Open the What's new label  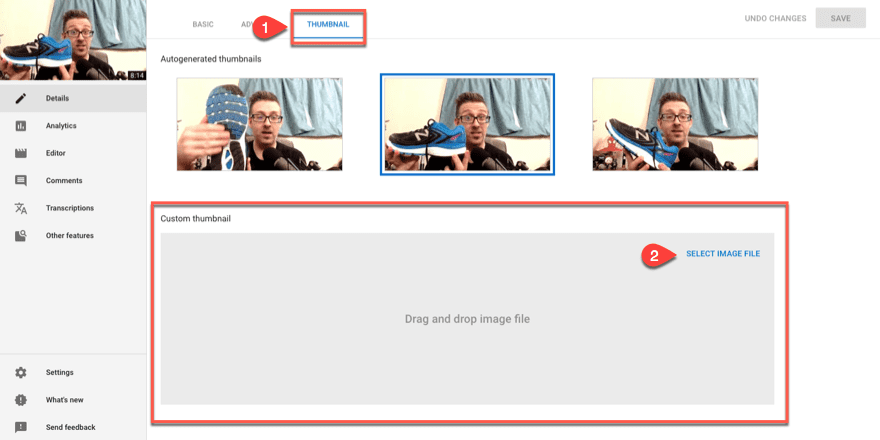pyautogui.click(x=65, y=400)
